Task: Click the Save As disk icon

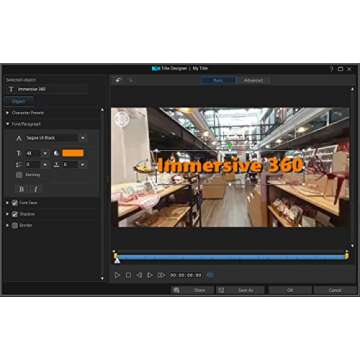Action: 221,290
